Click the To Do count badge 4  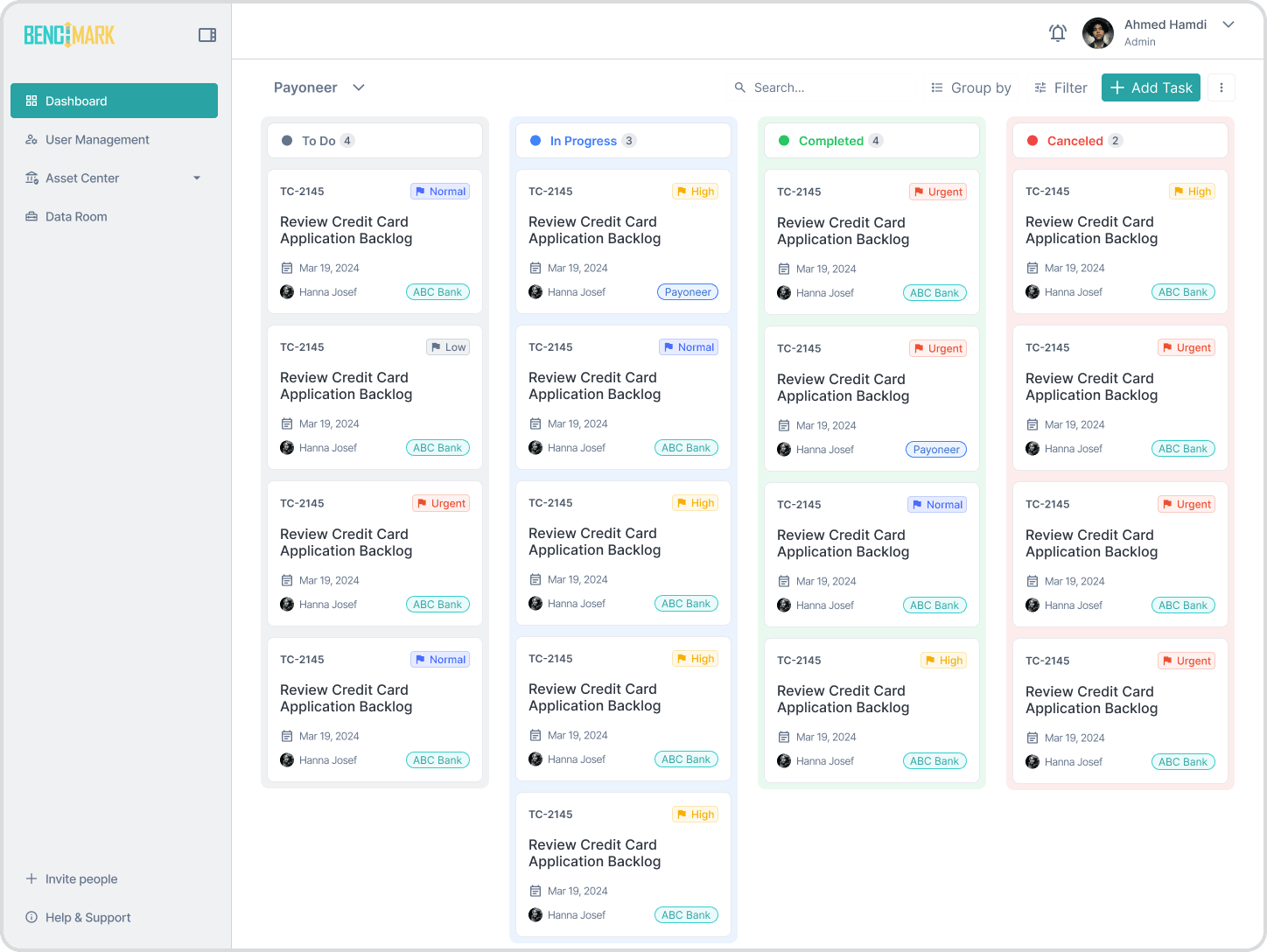(347, 141)
